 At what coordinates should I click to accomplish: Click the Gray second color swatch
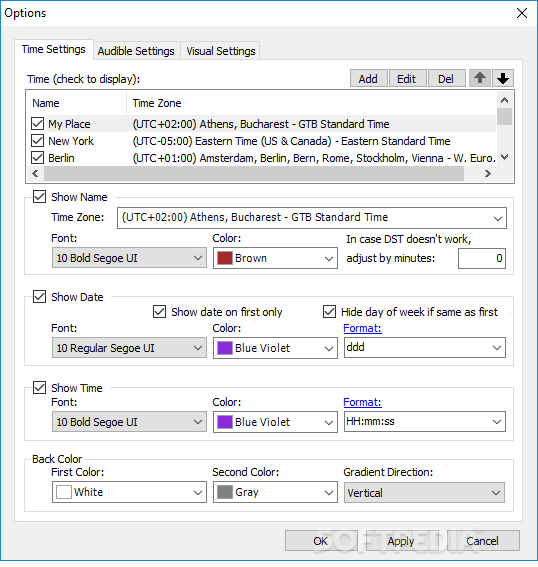225,492
